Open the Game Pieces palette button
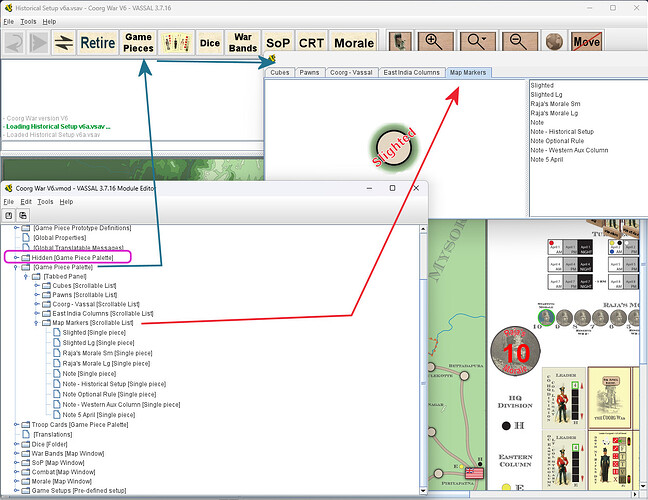 (x=138, y=43)
